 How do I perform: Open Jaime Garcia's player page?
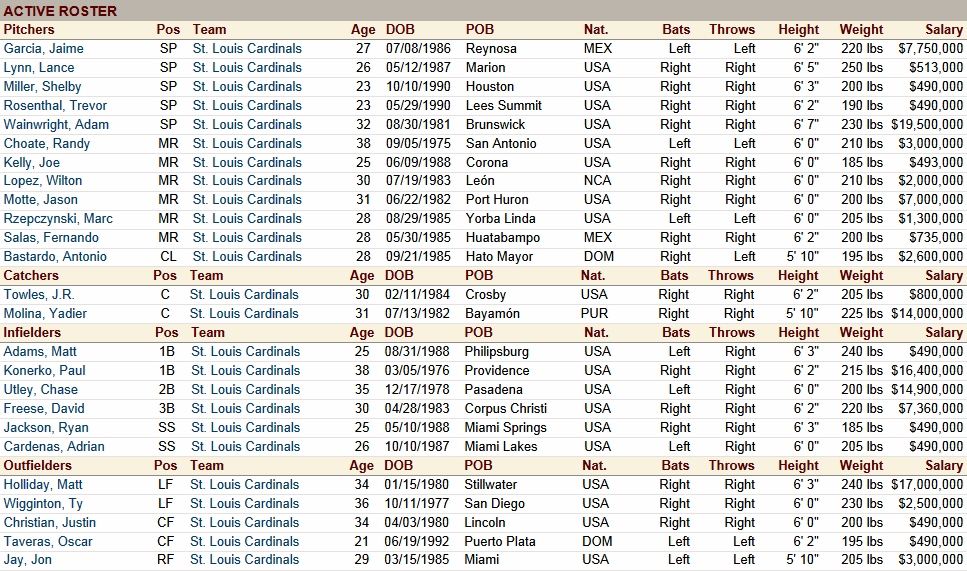tap(44, 48)
